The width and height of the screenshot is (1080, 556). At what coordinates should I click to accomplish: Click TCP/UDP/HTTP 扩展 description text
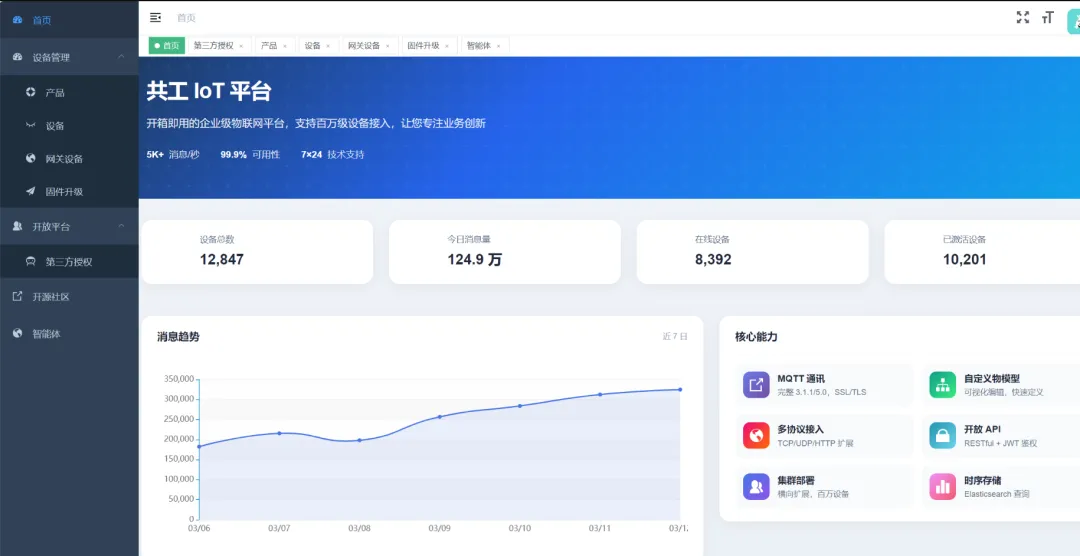point(816,443)
